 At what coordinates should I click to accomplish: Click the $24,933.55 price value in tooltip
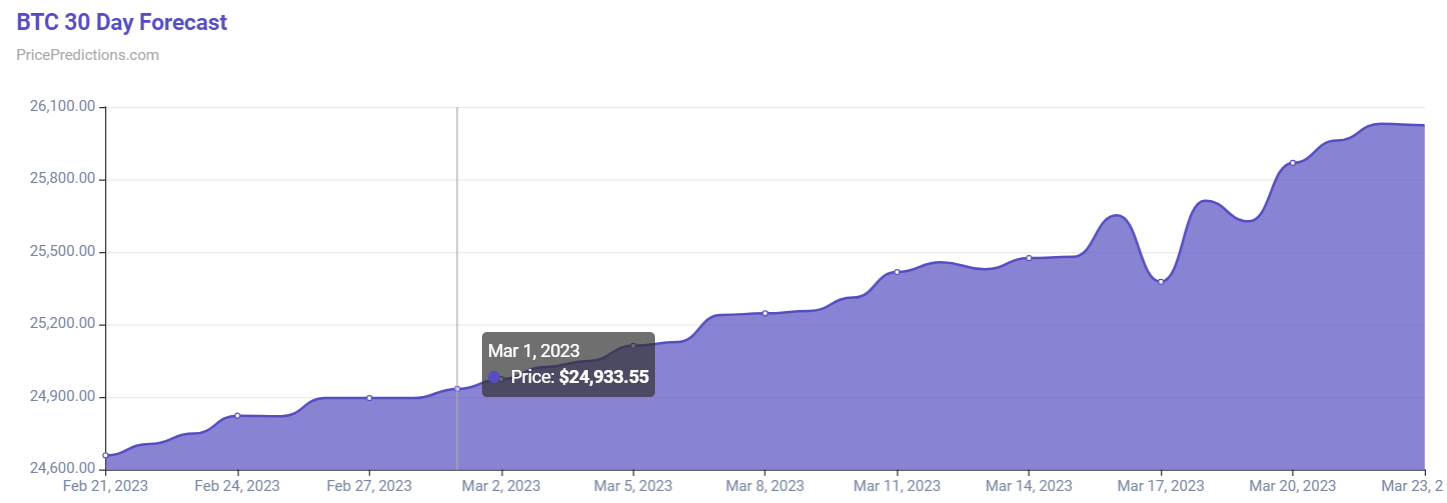pos(604,377)
